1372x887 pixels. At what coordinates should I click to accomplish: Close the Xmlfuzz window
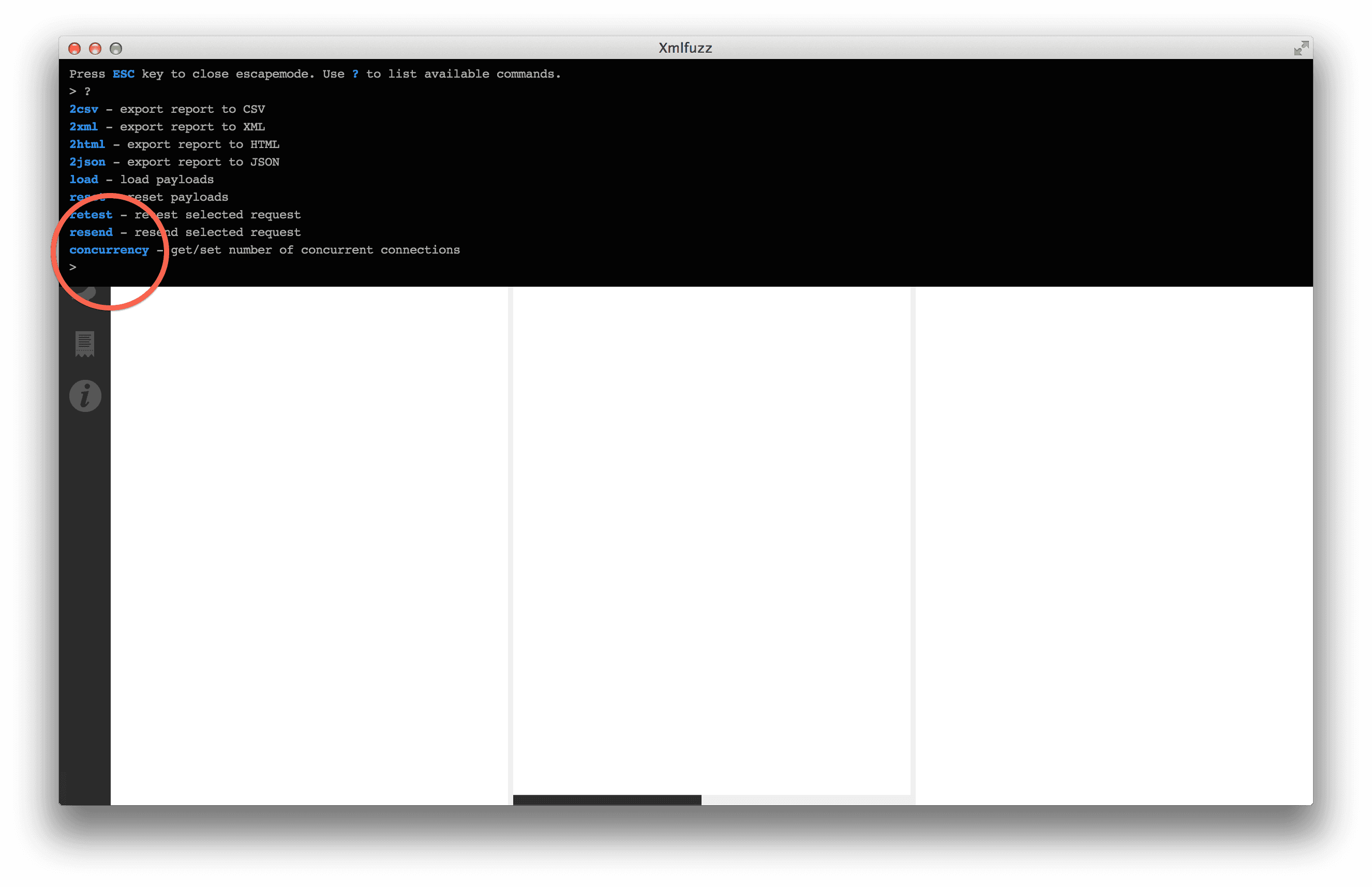point(74,48)
